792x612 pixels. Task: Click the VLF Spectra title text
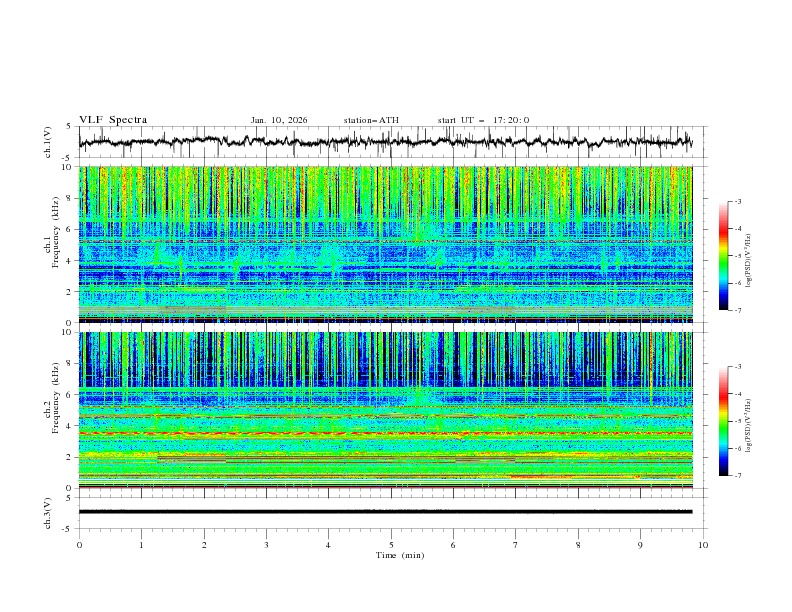point(113,120)
